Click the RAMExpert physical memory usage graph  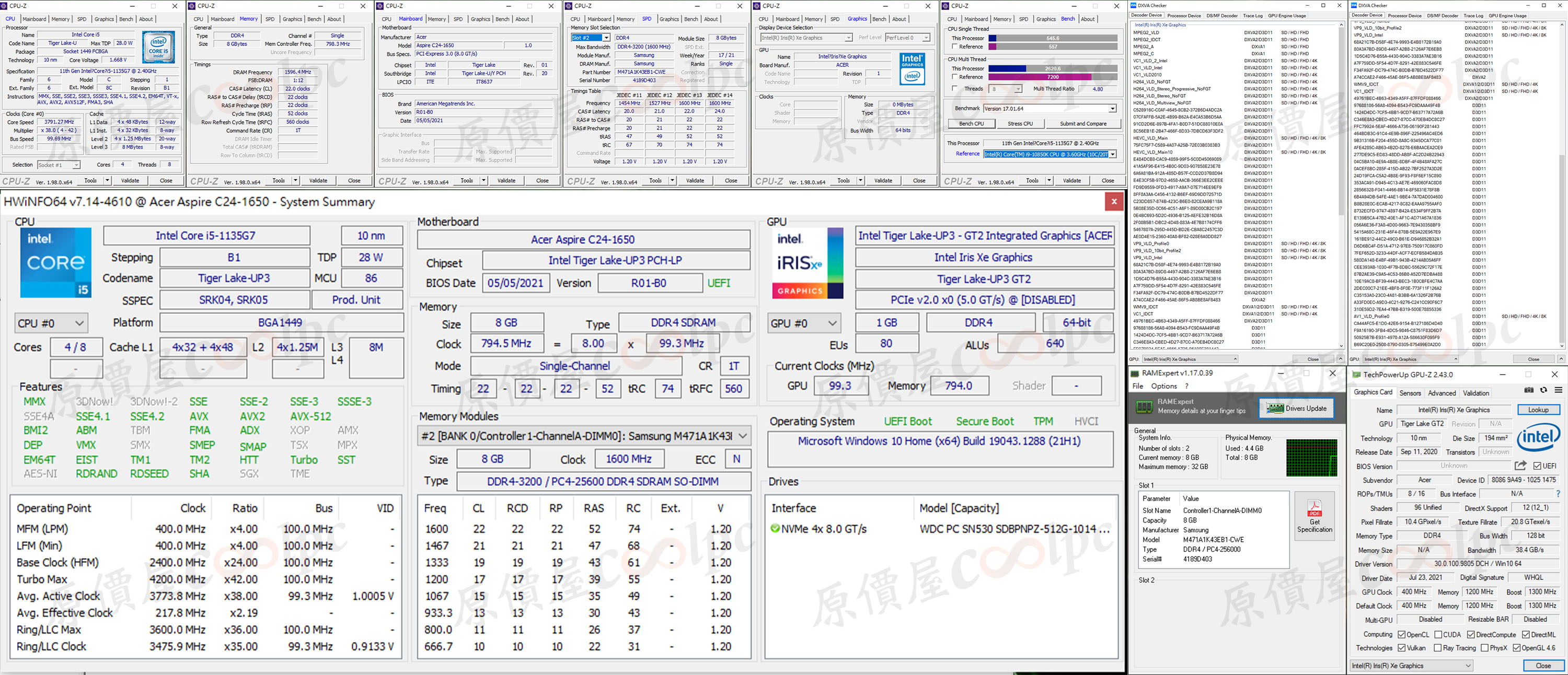(1311, 458)
